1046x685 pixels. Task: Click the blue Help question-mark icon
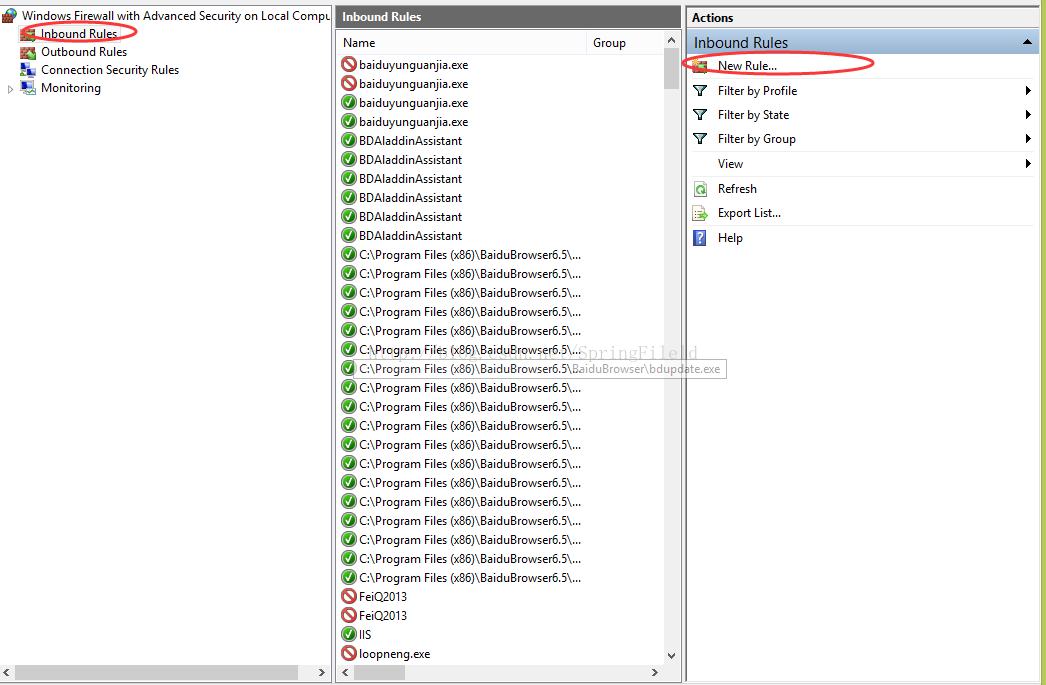click(699, 238)
